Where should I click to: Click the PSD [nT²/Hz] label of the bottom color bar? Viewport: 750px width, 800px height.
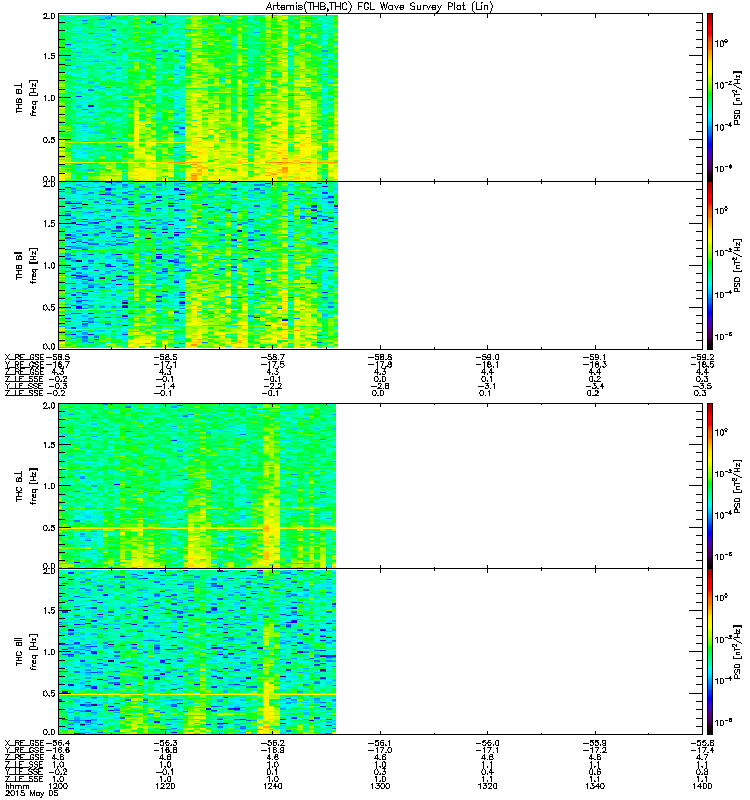pyautogui.click(x=737, y=652)
